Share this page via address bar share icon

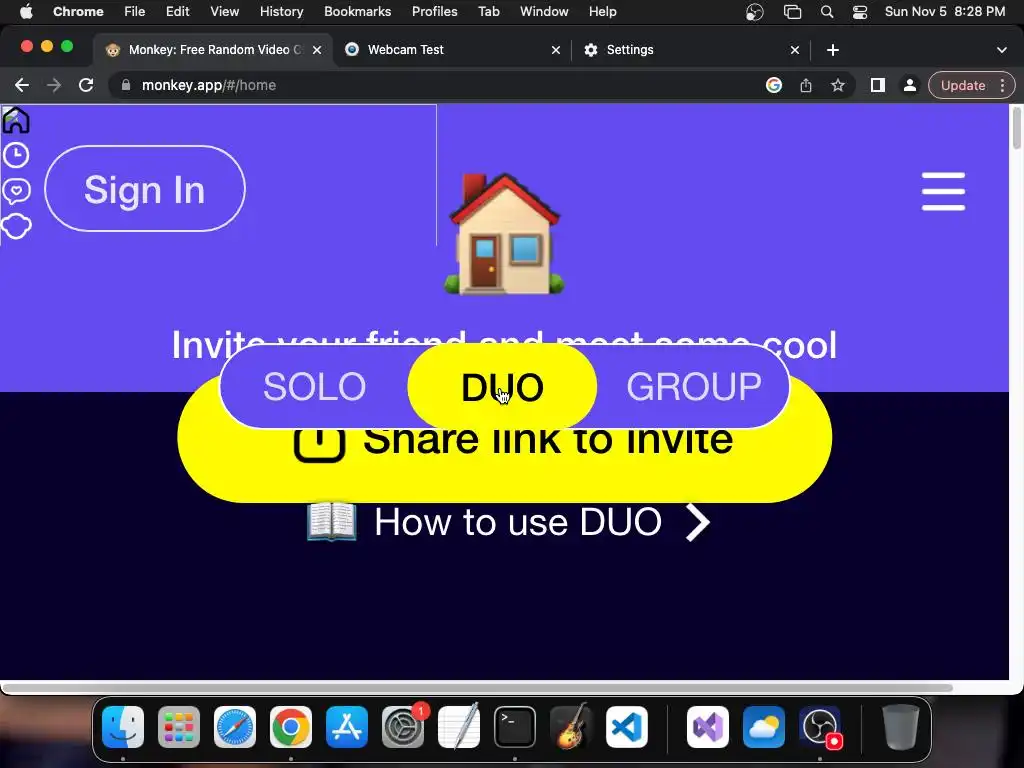[x=806, y=85]
